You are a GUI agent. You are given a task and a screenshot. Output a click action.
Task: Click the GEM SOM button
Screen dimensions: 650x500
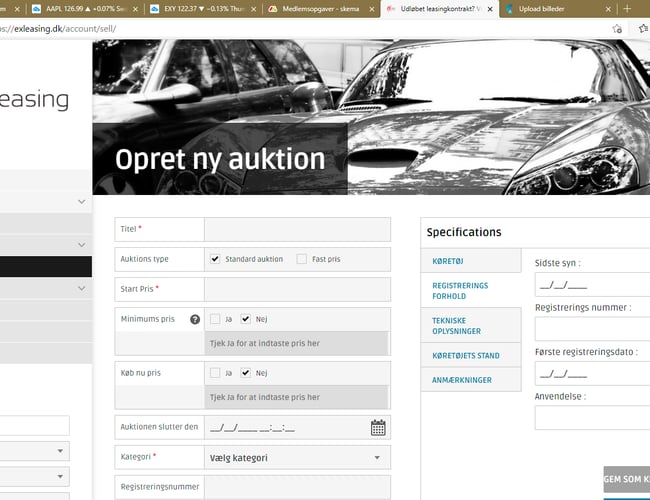(626, 479)
